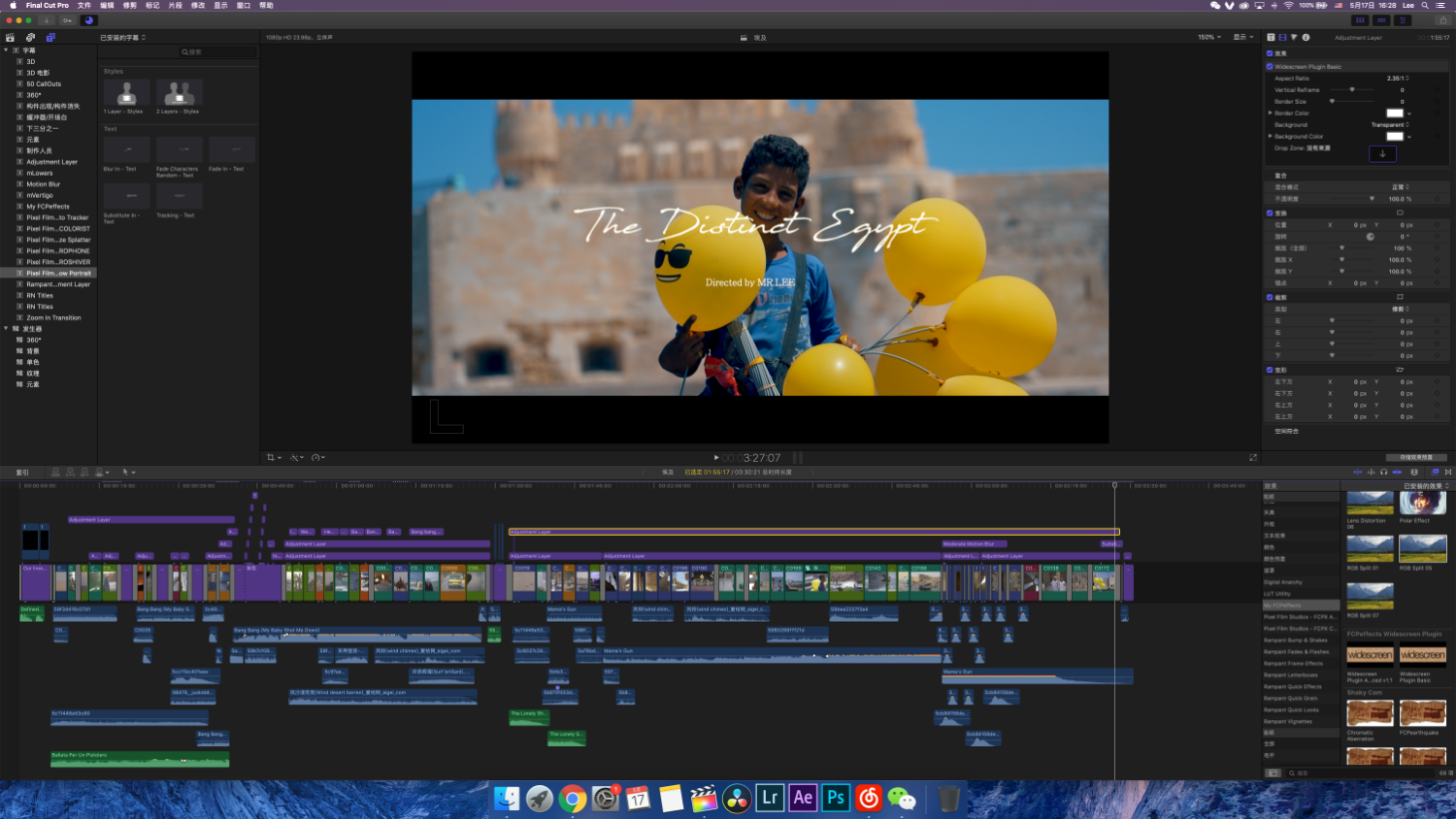Open the 混合模式 blend mode dropdown
Screen dimensions: 1456x819
[x=1401, y=187]
